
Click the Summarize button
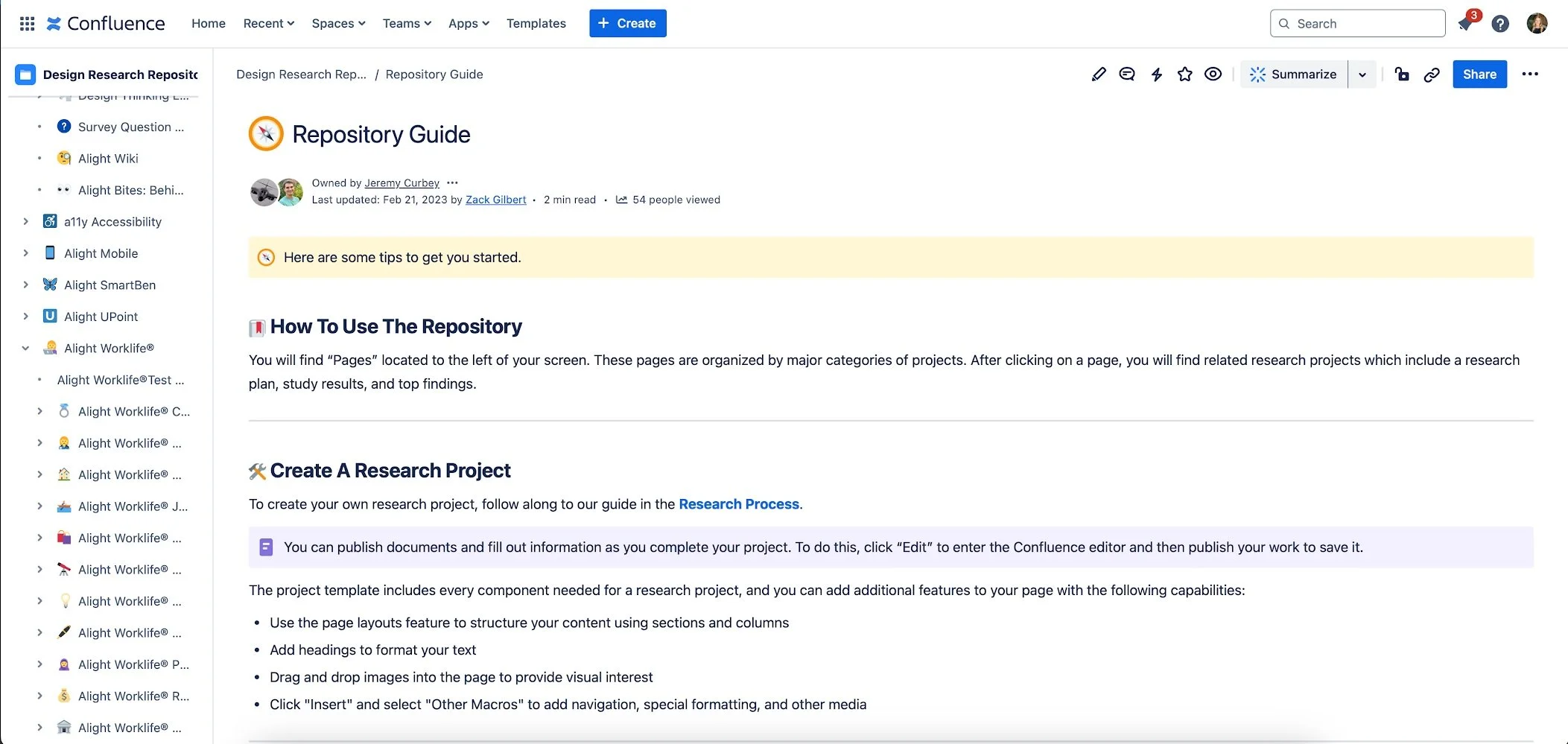coord(1294,74)
